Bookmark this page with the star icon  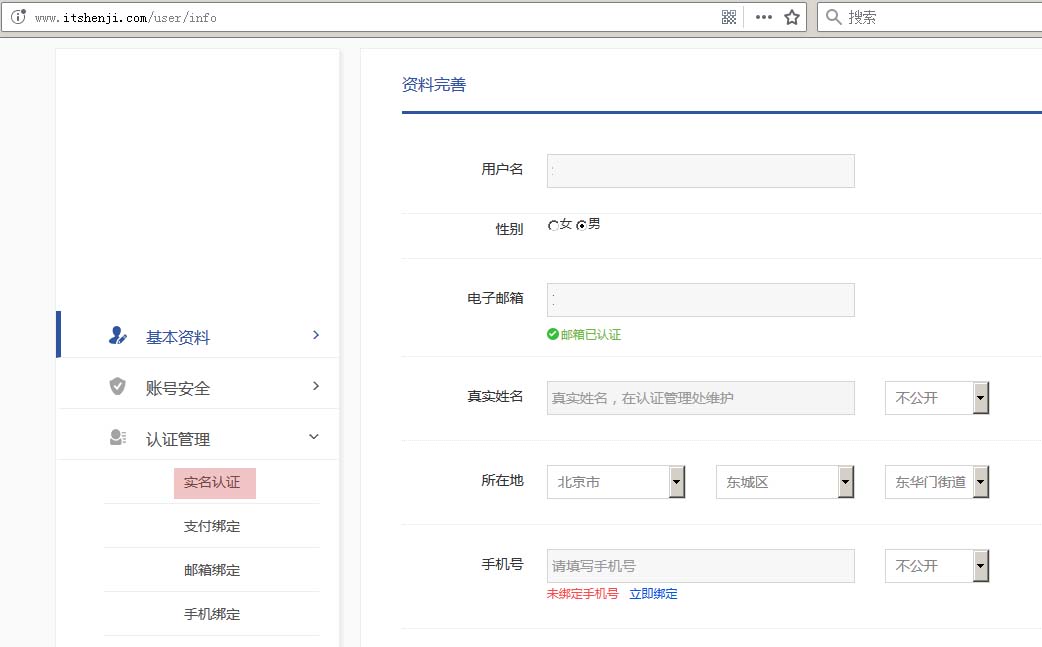[792, 17]
